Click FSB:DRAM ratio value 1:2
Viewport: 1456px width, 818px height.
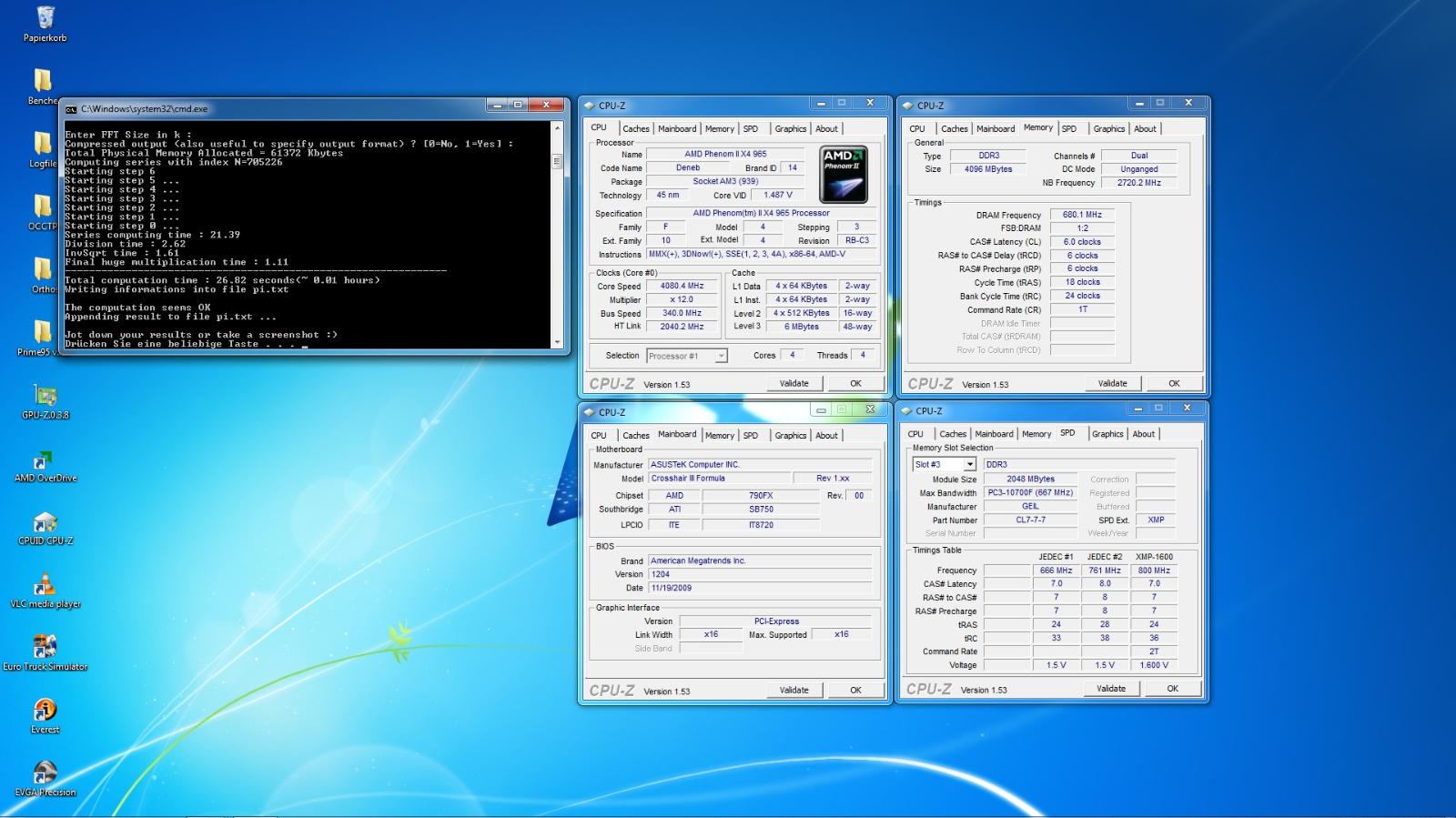click(1083, 228)
